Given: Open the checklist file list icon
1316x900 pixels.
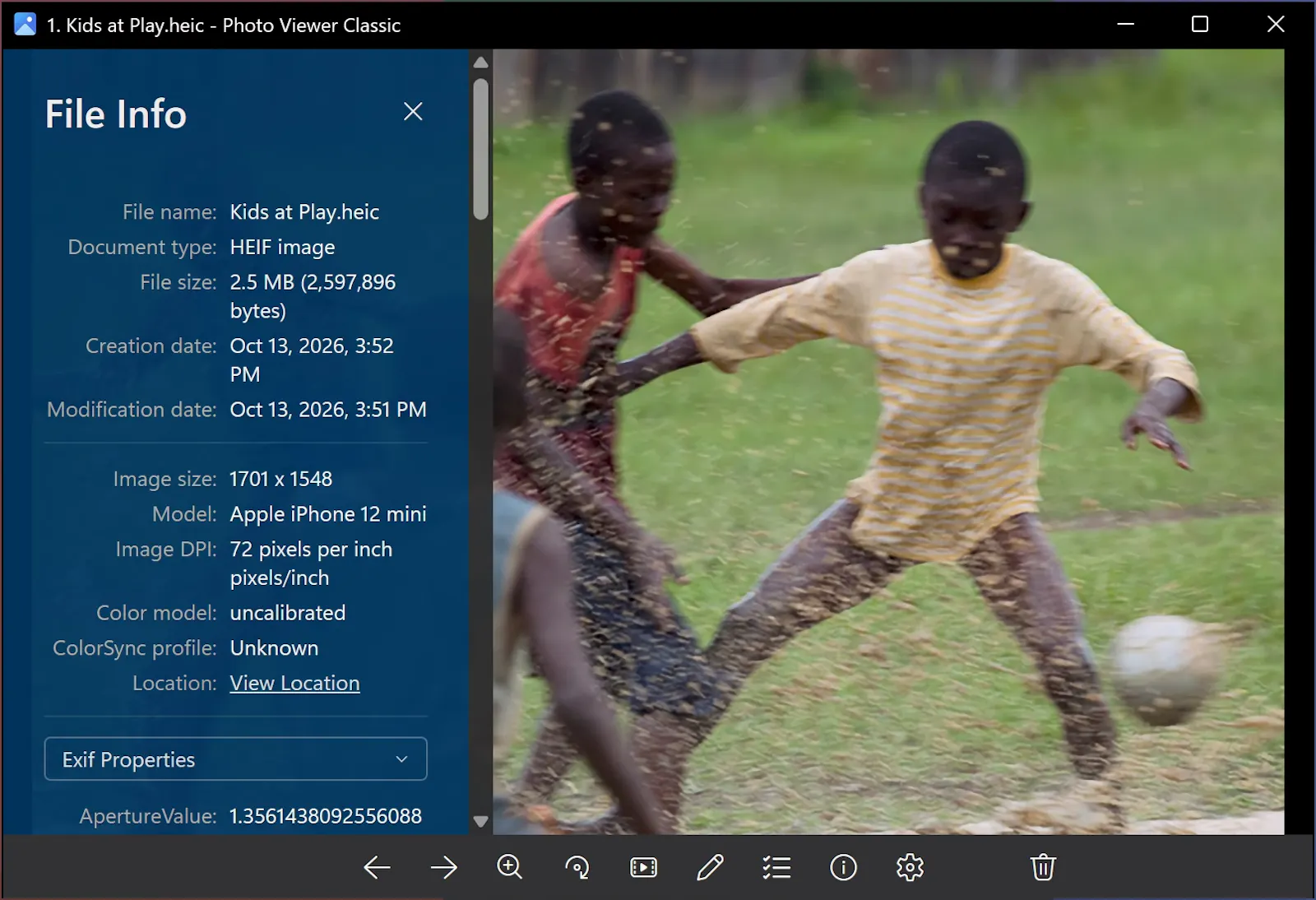Looking at the screenshot, I should [x=776, y=867].
